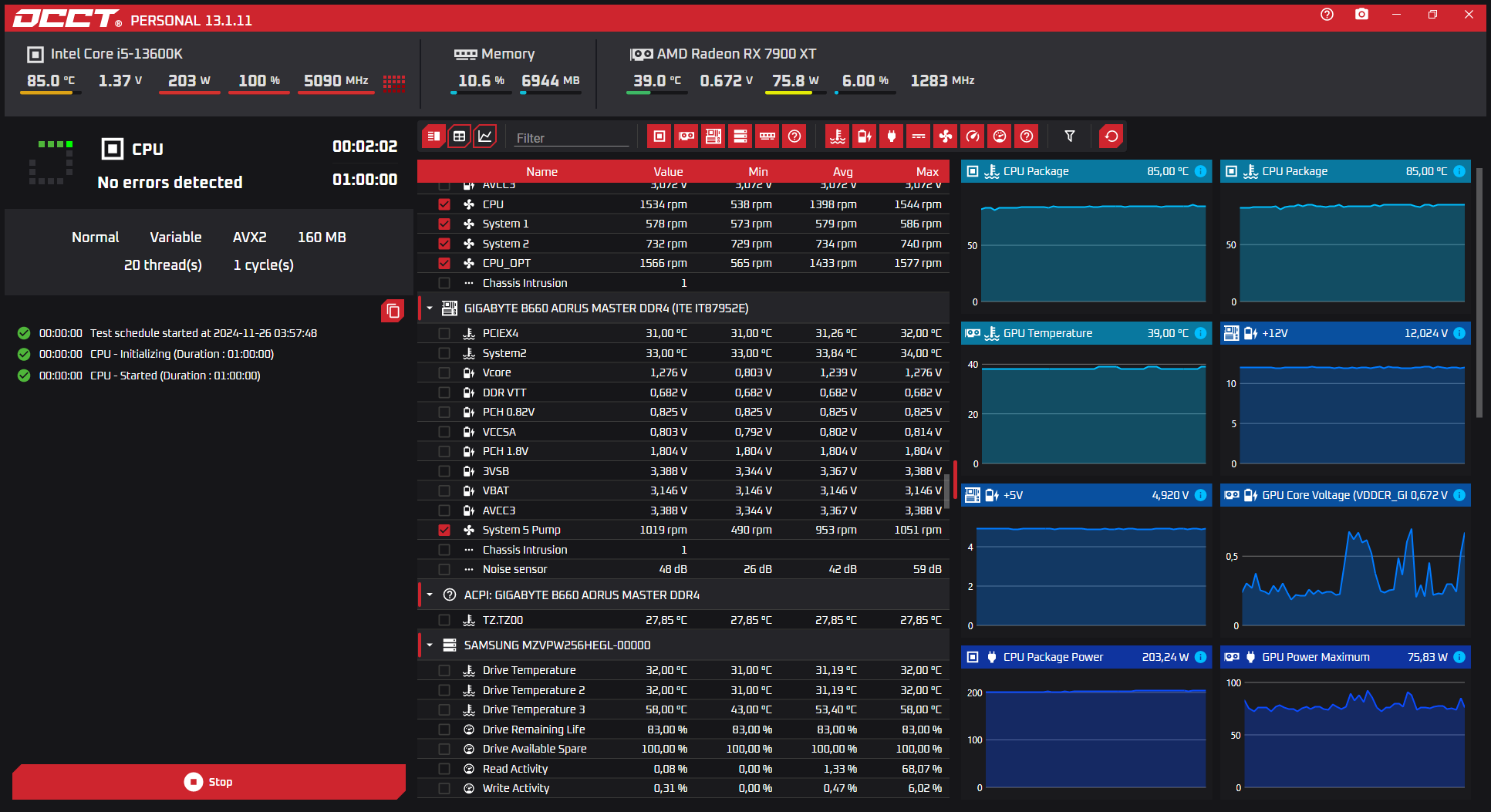This screenshot has height=812, width=1491.
Task: Uncheck the CPU_OPT fan checkbox
Action: 444,263
